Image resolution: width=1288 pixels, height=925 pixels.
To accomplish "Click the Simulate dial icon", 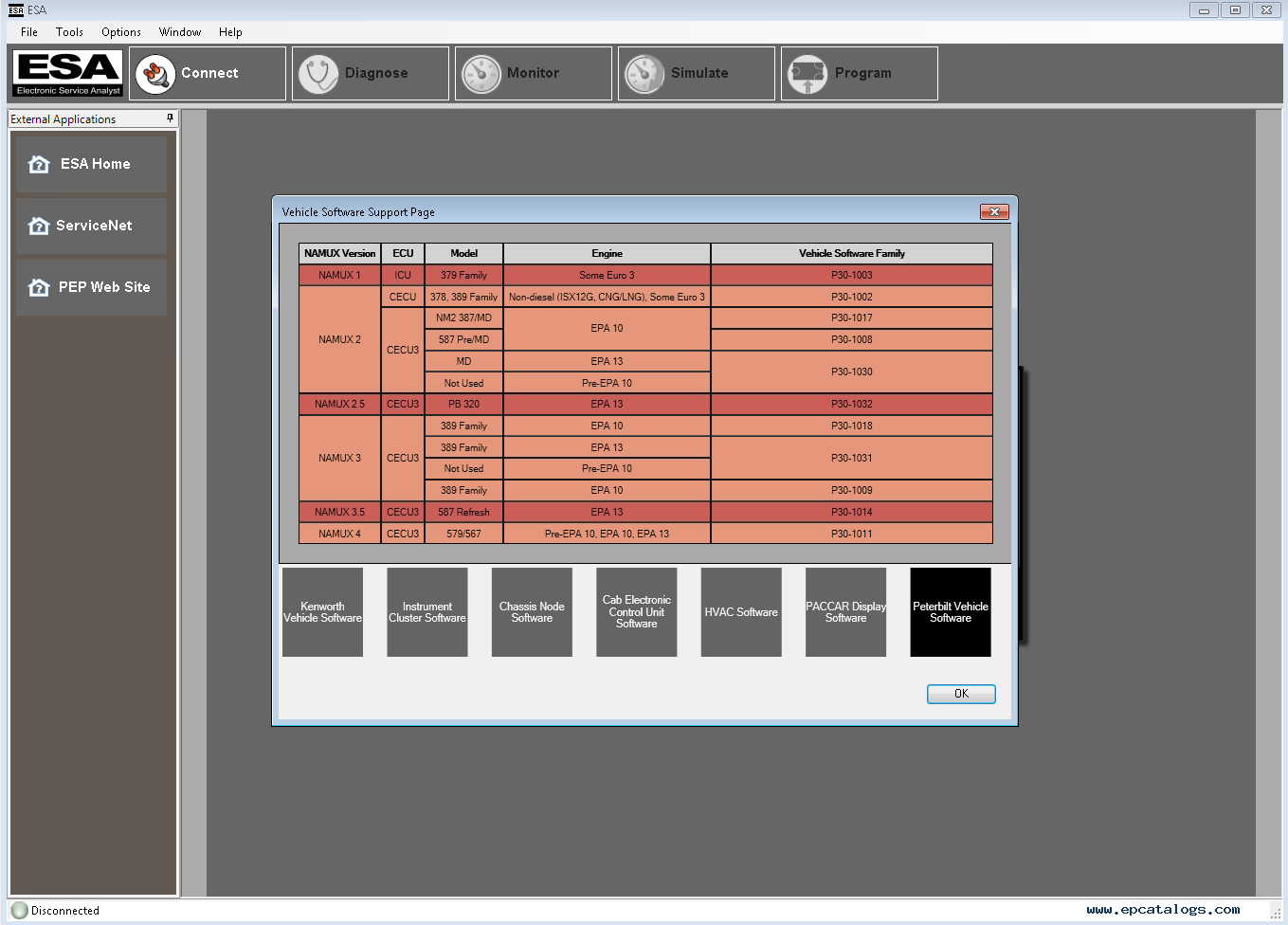I will (x=644, y=74).
